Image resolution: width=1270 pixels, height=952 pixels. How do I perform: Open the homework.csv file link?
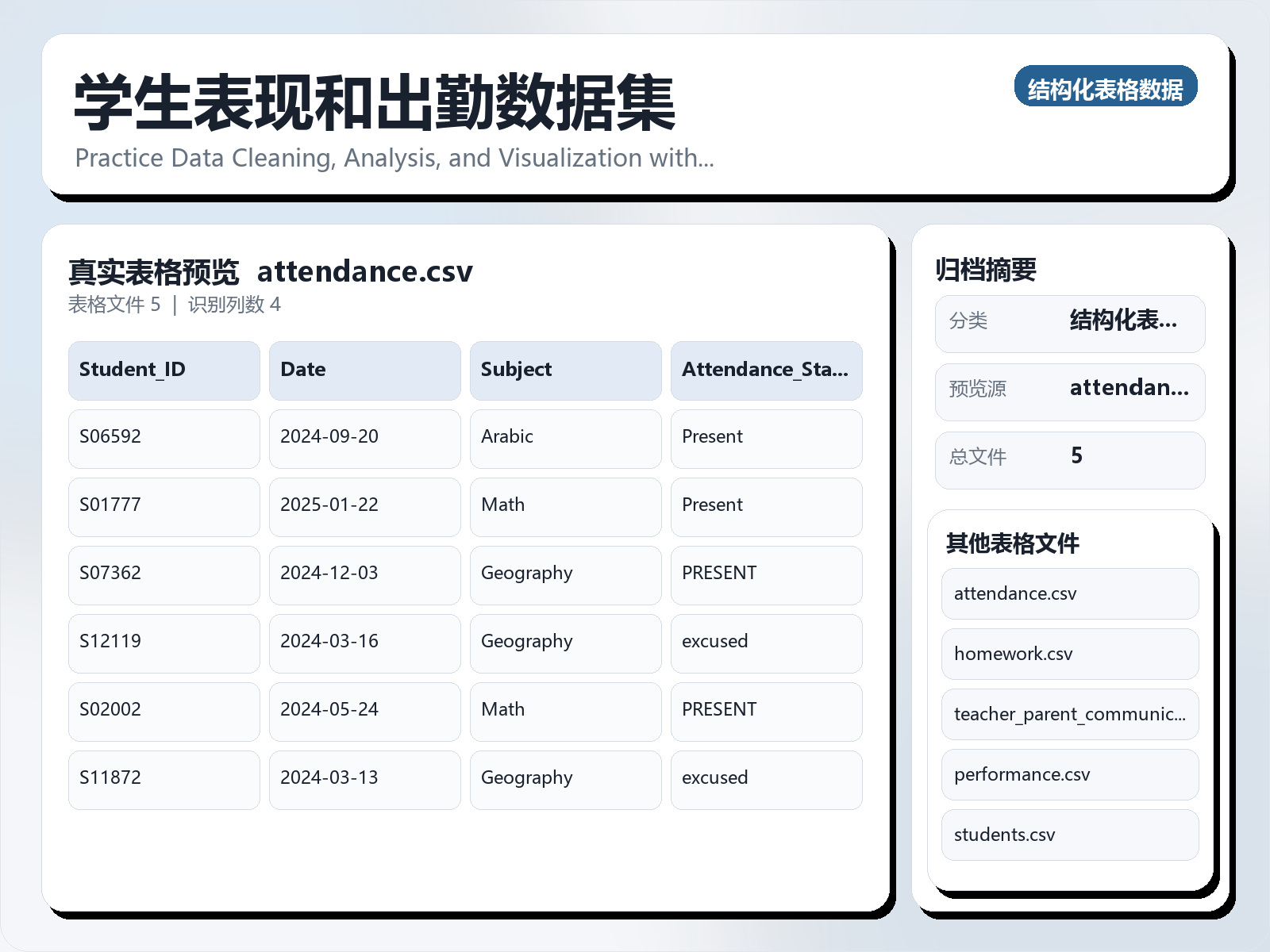[x=1069, y=654]
